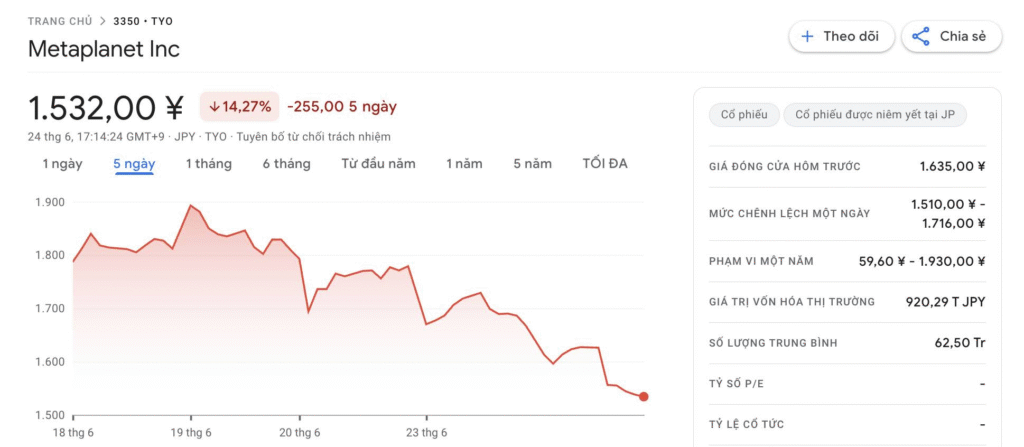
Task: Show the 5 năm range
Action: [x=532, y=164]
